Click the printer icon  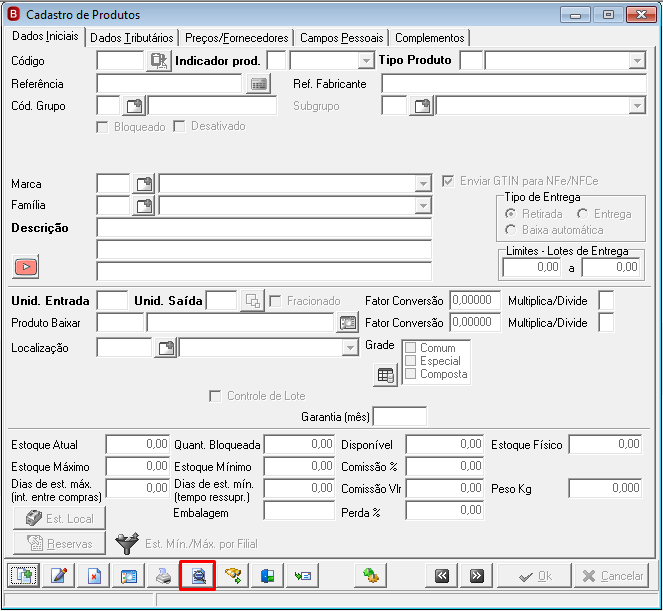pyautogui.click(x=164, y=575)
